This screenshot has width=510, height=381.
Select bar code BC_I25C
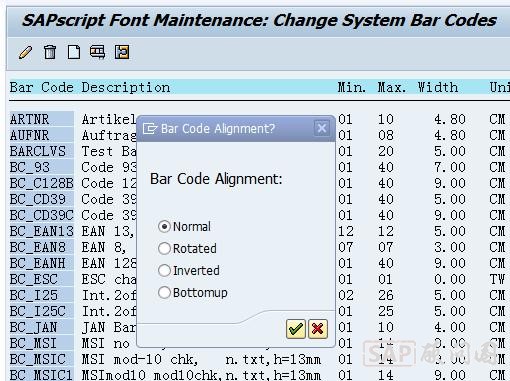point(41,311)
